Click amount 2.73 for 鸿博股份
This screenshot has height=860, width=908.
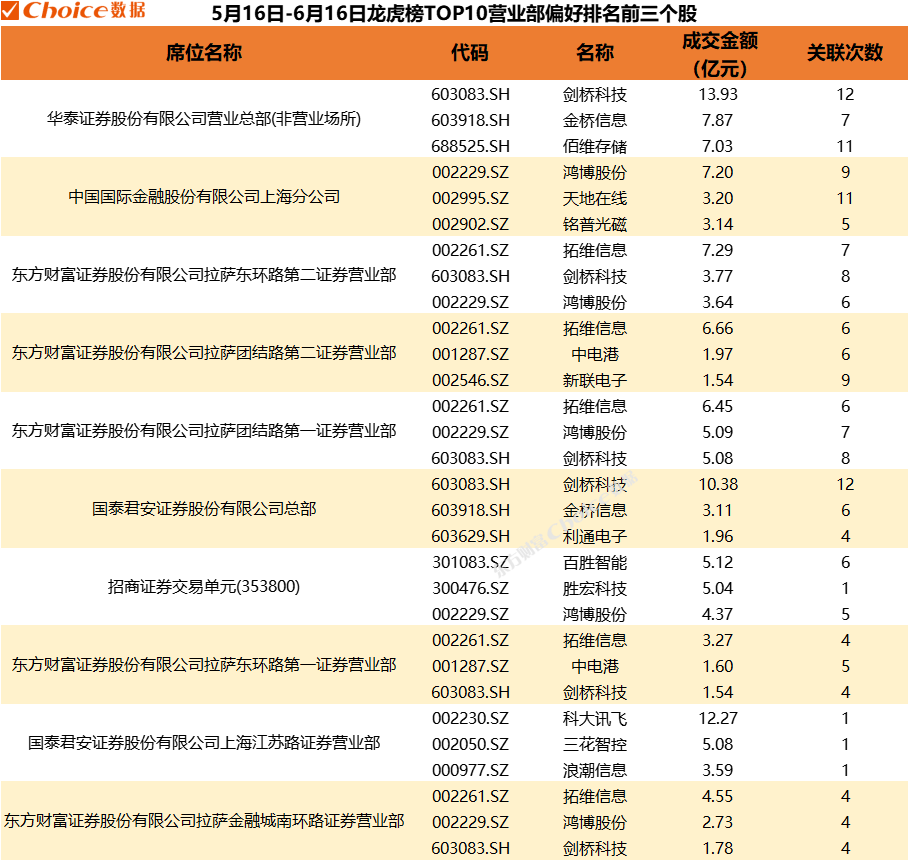pos(718,822)
